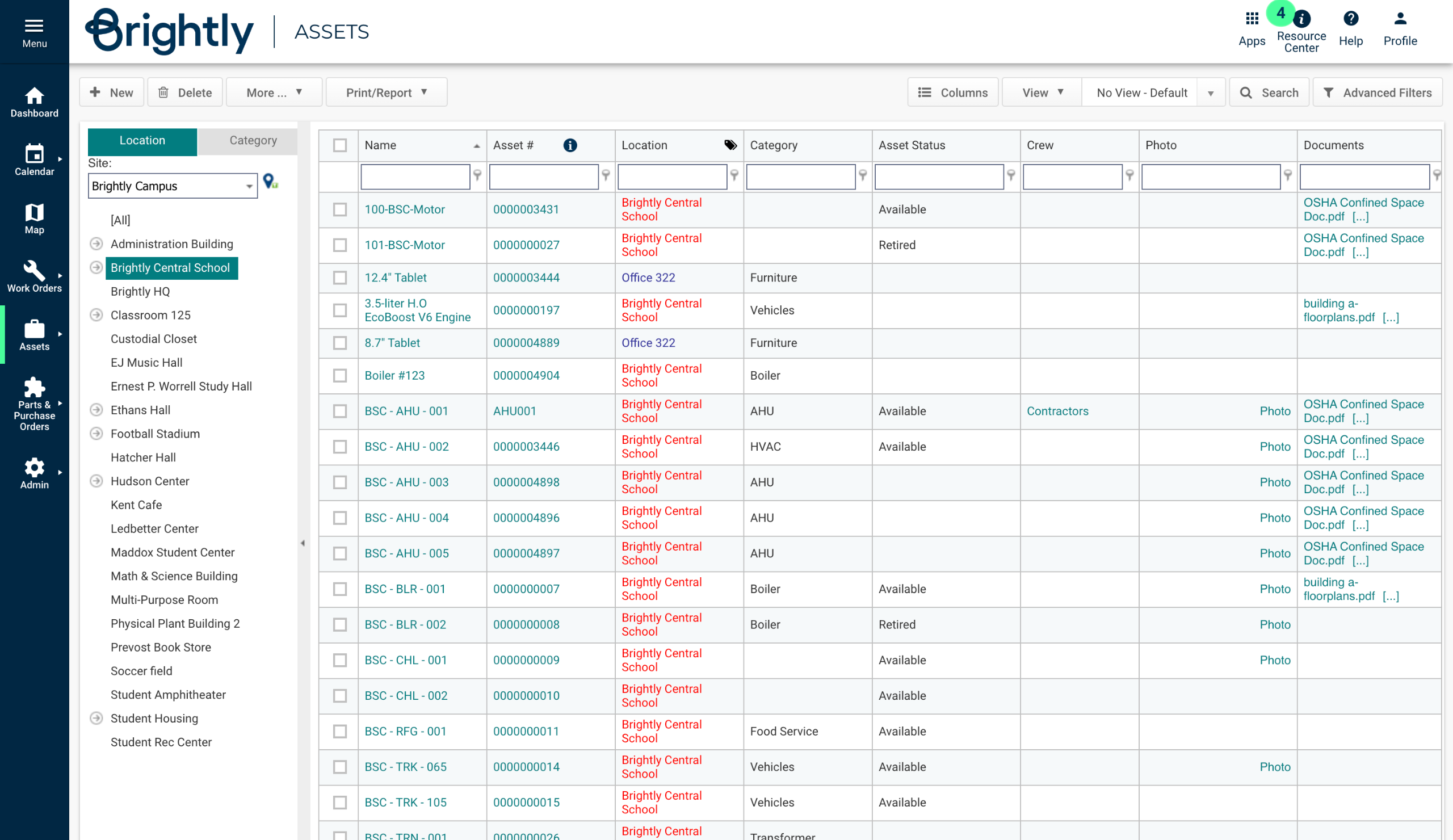
Task: Open the More ... dropdown menu
Action: pyautogui.click(x=274, y=93)
